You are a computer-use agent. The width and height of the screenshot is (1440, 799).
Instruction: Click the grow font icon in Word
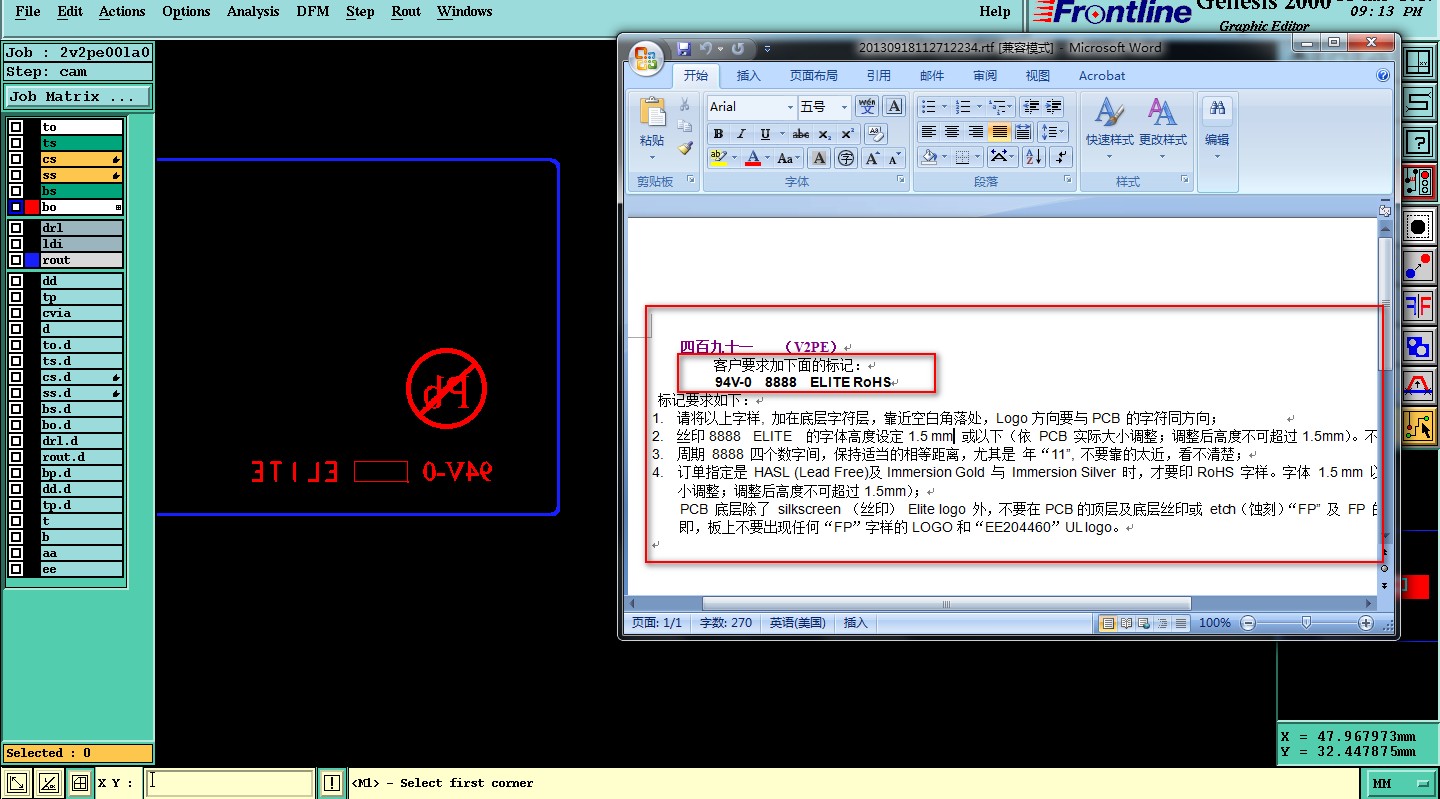coord(872,158)
